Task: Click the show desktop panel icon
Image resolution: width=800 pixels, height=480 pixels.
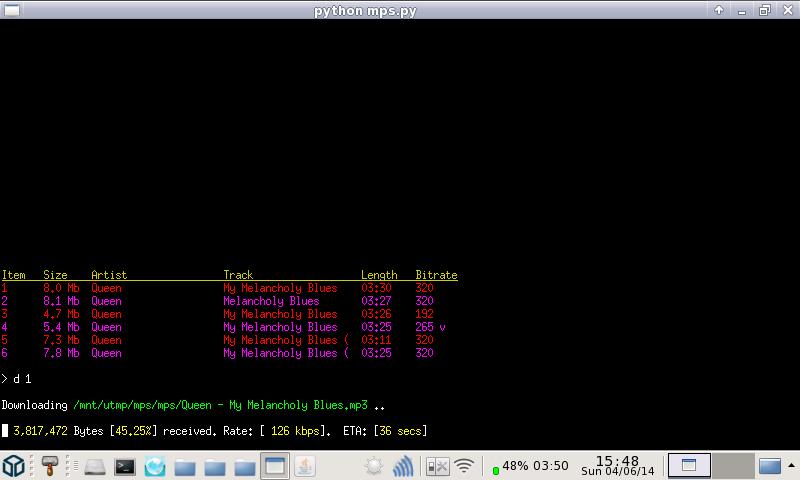Action: point(769,466)
